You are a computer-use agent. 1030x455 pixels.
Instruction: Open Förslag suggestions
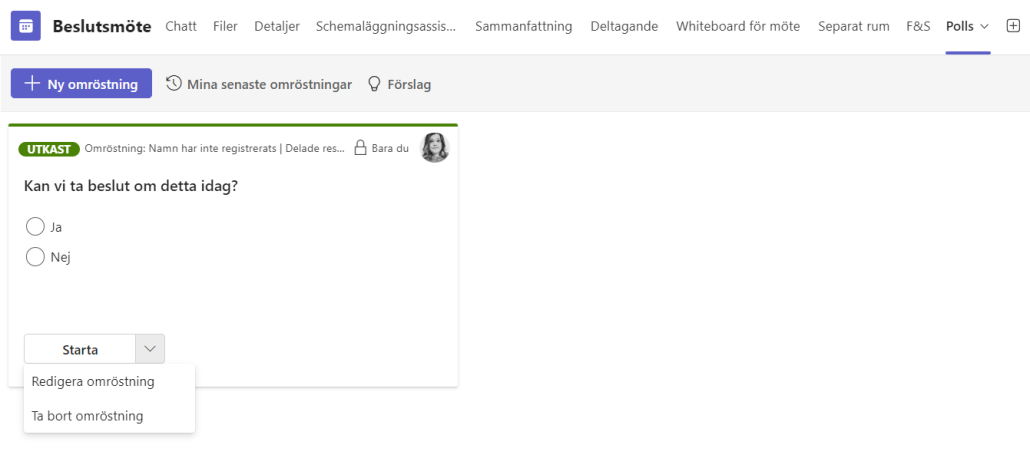[x=399, y=84]
